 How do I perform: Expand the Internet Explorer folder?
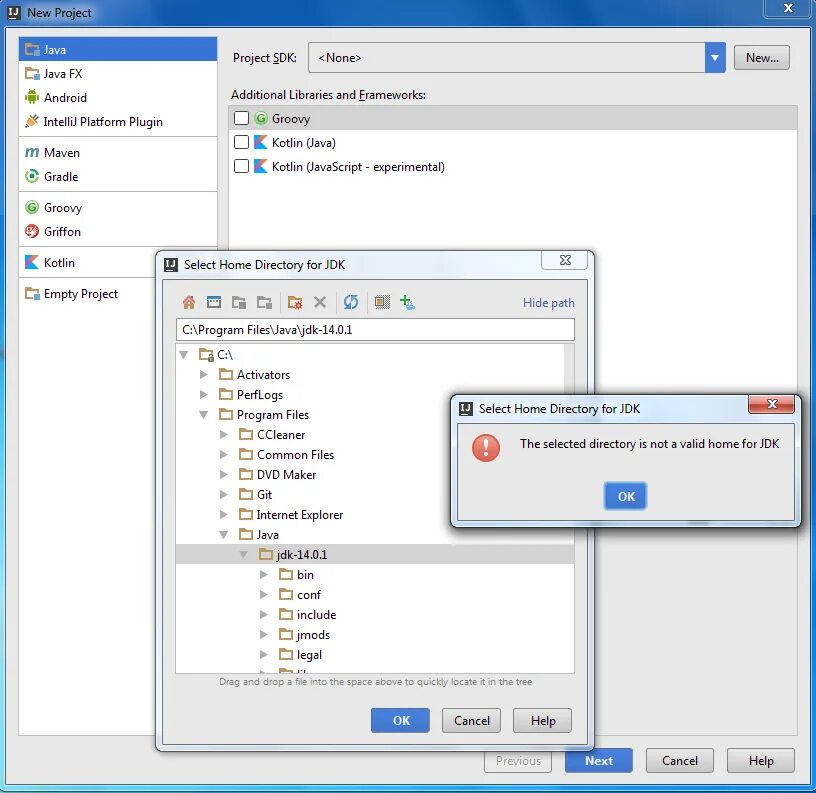point(224,515)
